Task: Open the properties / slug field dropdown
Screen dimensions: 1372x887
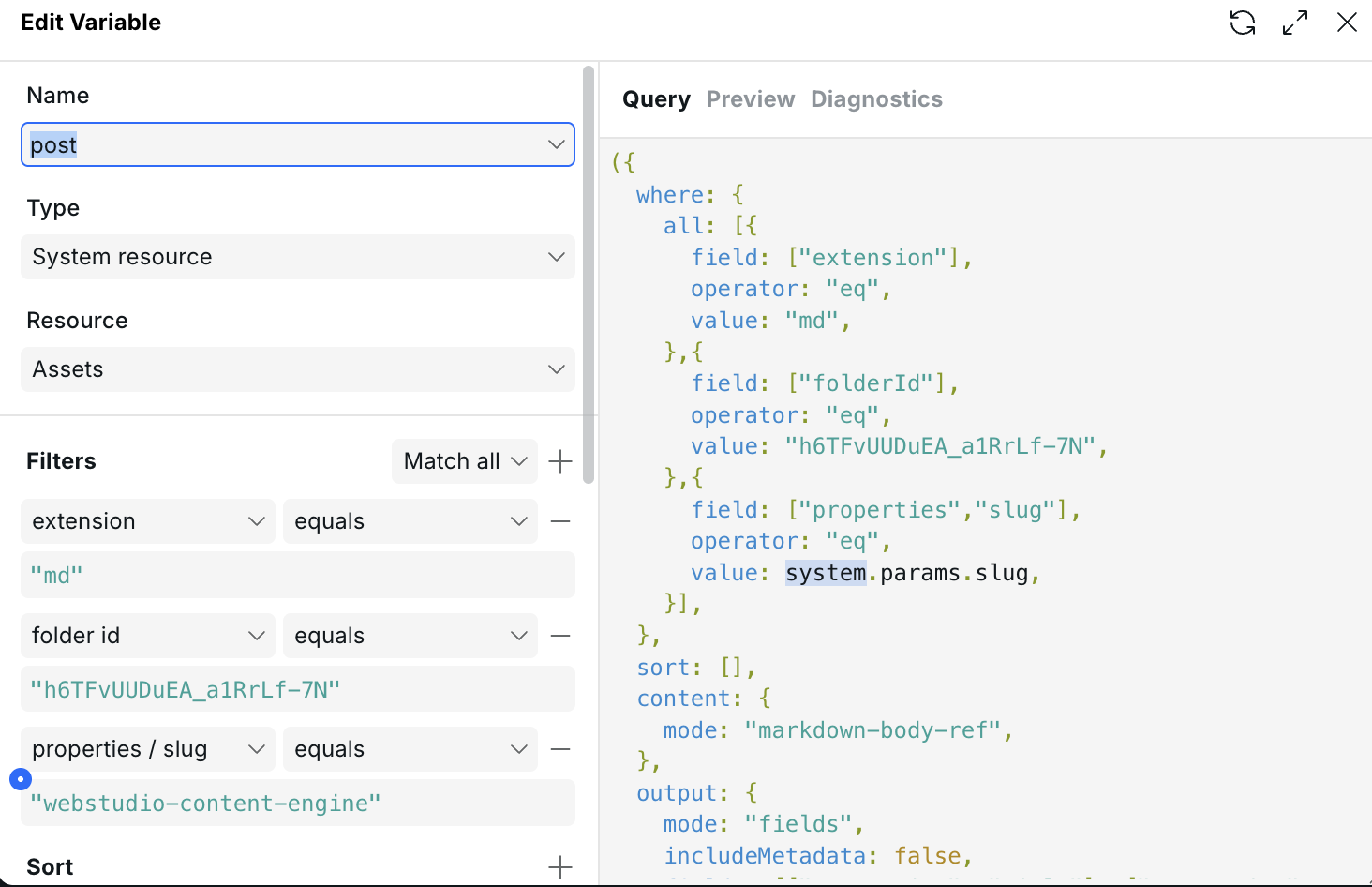Action: click(148, 749)
